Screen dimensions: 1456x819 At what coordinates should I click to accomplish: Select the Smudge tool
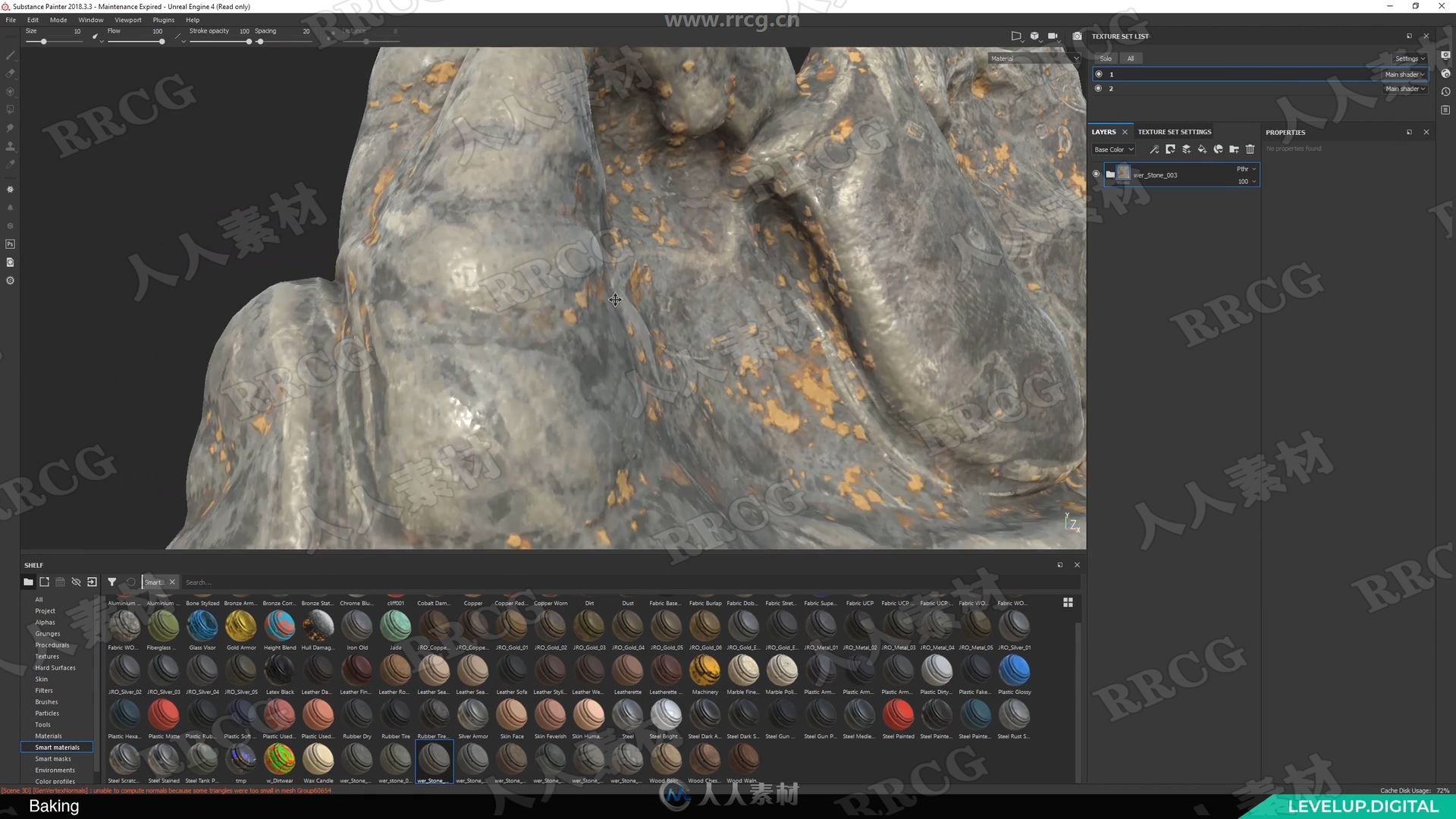(x=10, y=128)
